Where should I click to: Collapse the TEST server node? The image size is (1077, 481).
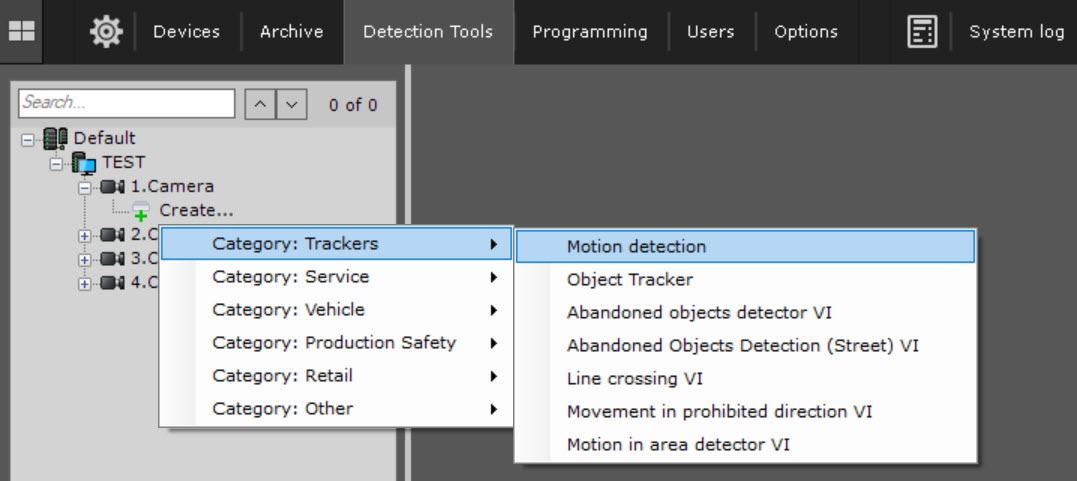click(56, 163)
